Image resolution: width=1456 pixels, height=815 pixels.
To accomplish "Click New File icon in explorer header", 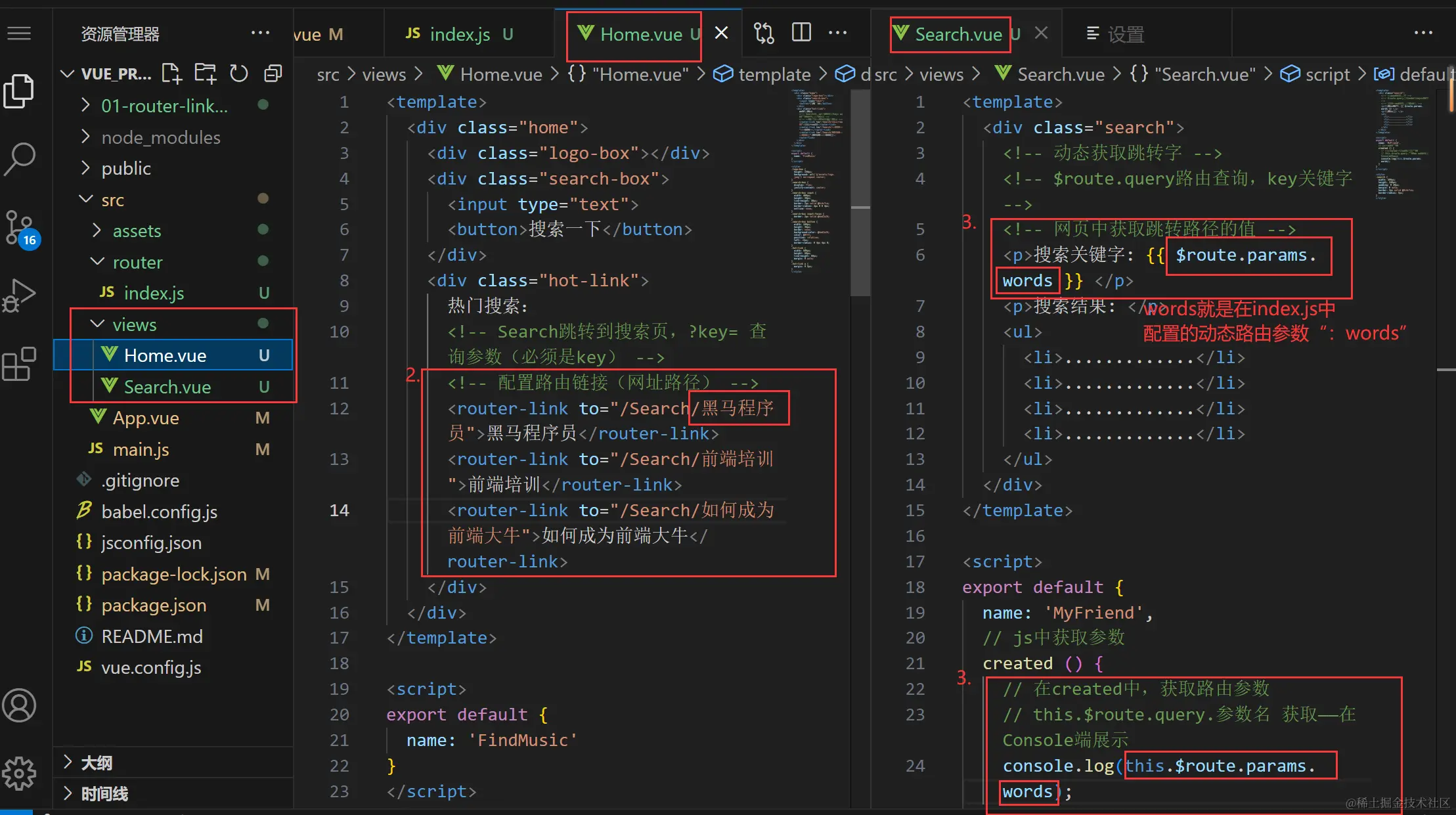I will (171, 73).
